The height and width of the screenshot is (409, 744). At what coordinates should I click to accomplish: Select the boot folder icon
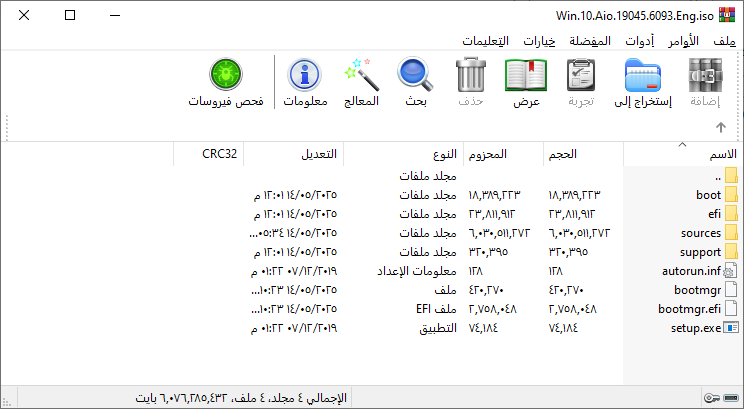(731, 195)
